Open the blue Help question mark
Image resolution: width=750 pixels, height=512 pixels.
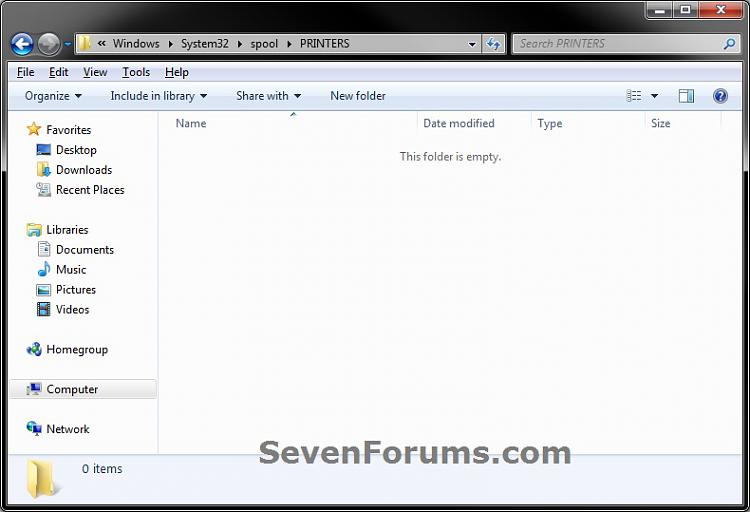click(x=720, y=96)
